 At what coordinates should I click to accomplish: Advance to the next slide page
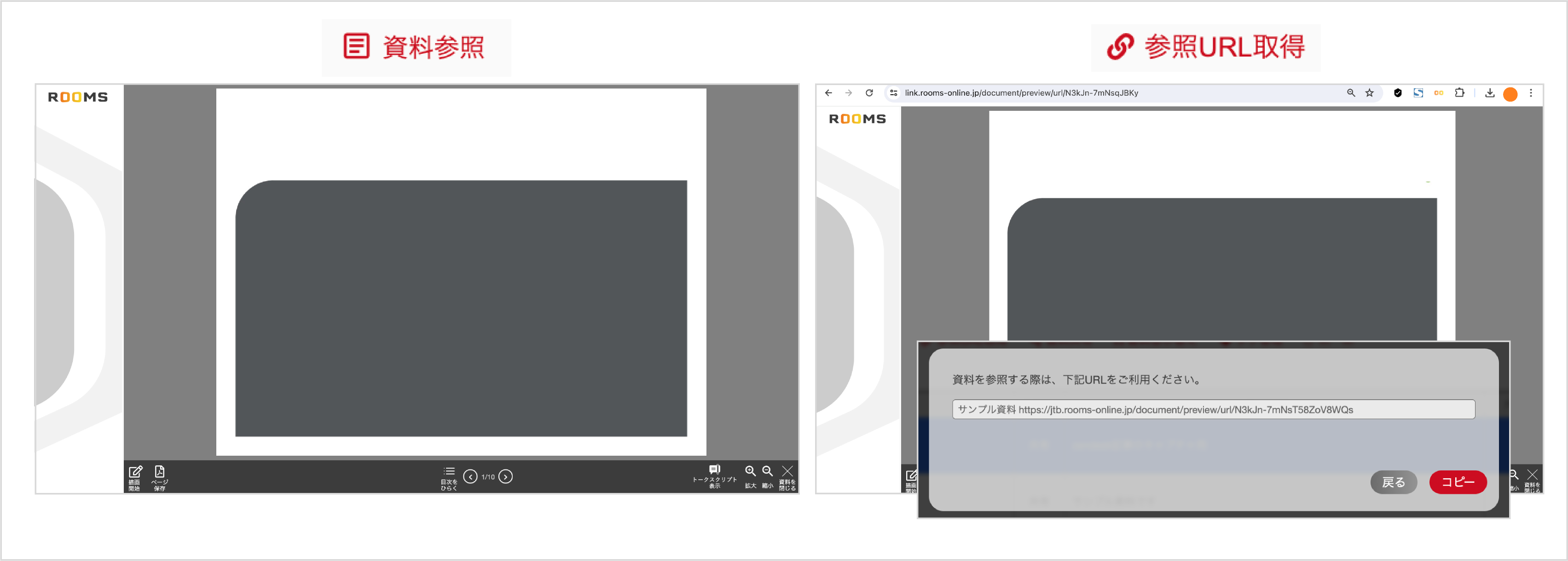(506, 477)
